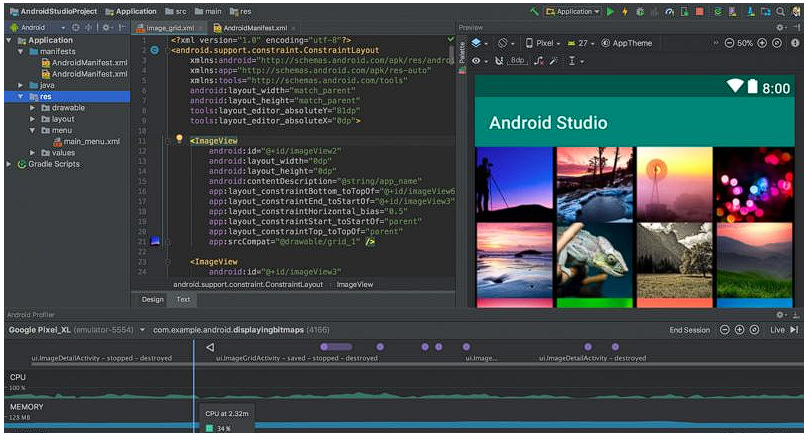Image resolution: width=806 pixels, height=433 pixels.
Task: Click src breadcrumb in navigation bar
Action: 176,11
